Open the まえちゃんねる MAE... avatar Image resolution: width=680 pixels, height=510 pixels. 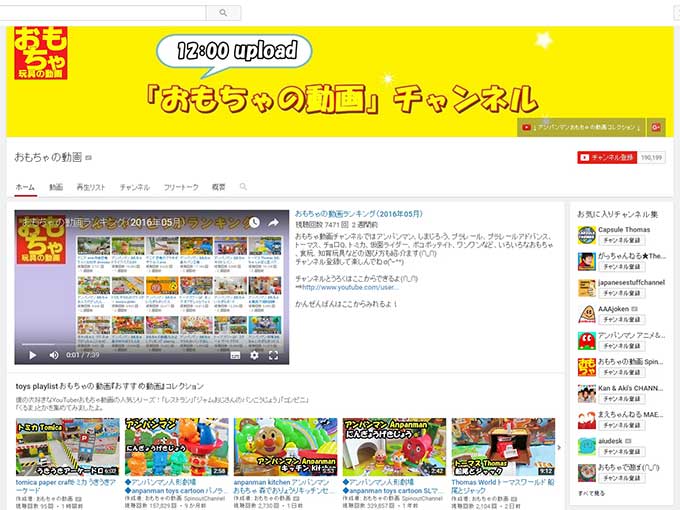[x=587, y=420]
